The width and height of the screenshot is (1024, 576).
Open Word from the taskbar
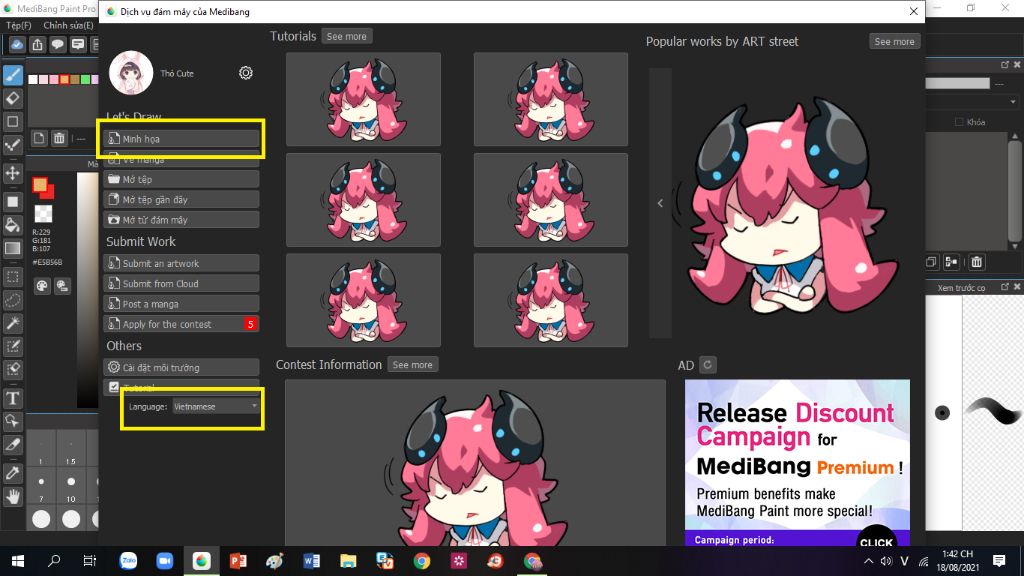312,561
